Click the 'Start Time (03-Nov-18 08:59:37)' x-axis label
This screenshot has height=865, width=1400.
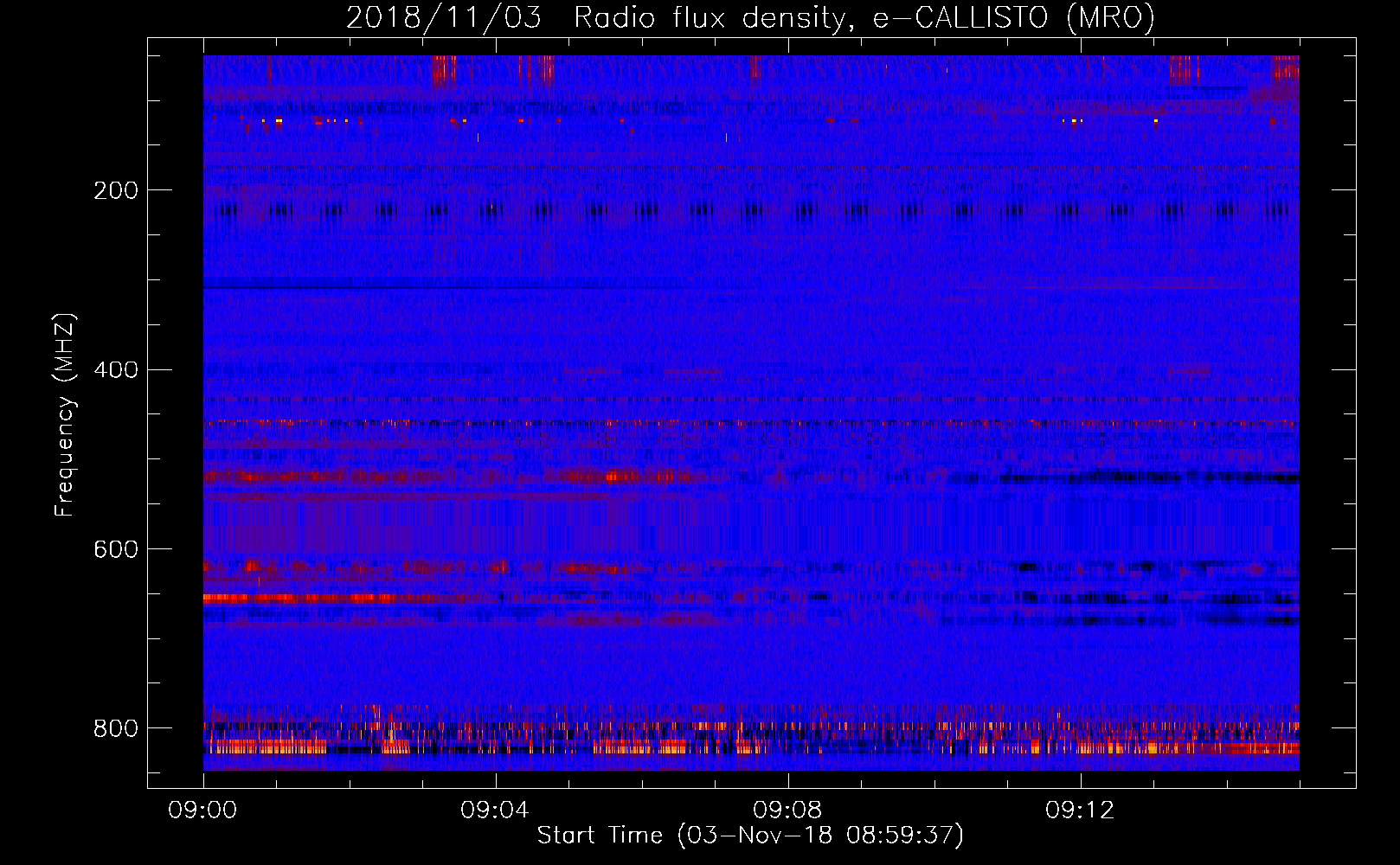pos(750,836)
